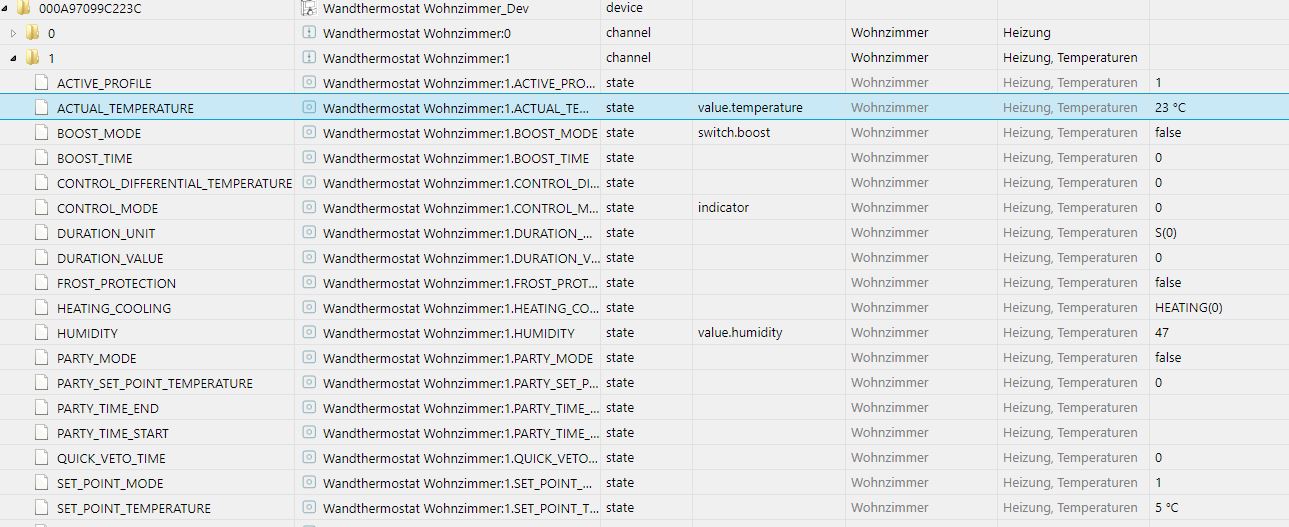This screenshot has height=527, width=1289.
Task: Click Heizung function in channel 0 row
Action: tap(1027, 32)
